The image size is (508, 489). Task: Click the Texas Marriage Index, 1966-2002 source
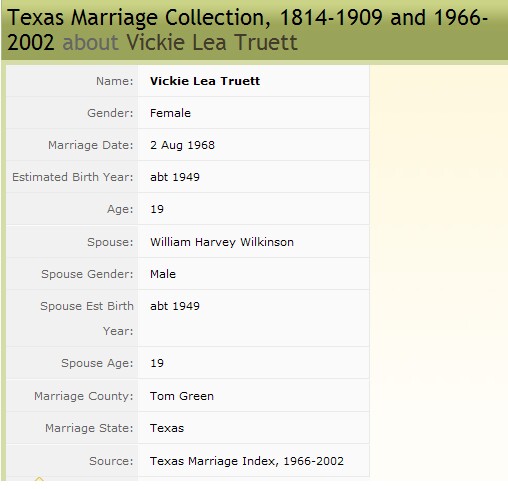[x=247, y=461]
